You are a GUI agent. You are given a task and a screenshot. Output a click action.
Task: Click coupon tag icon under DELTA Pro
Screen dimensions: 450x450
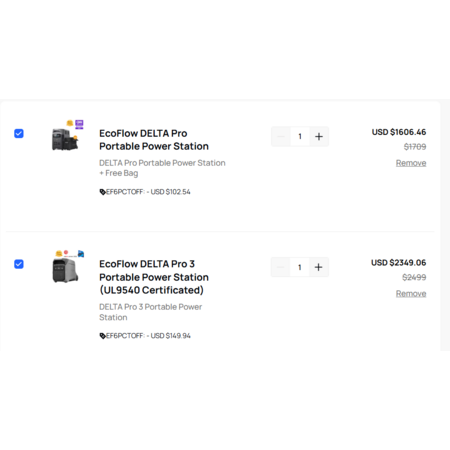tap(102, 192)
